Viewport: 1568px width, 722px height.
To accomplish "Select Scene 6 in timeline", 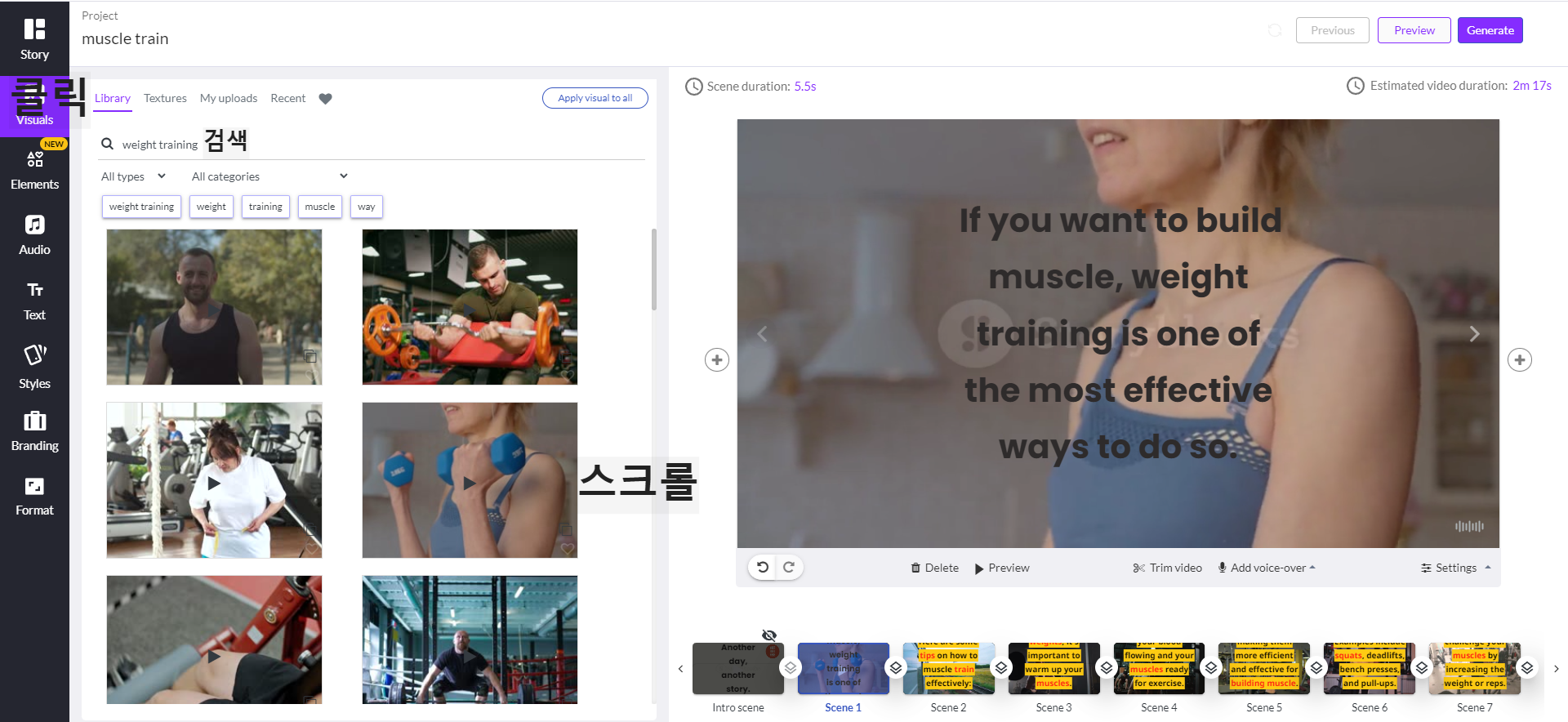I will 1370,668.
